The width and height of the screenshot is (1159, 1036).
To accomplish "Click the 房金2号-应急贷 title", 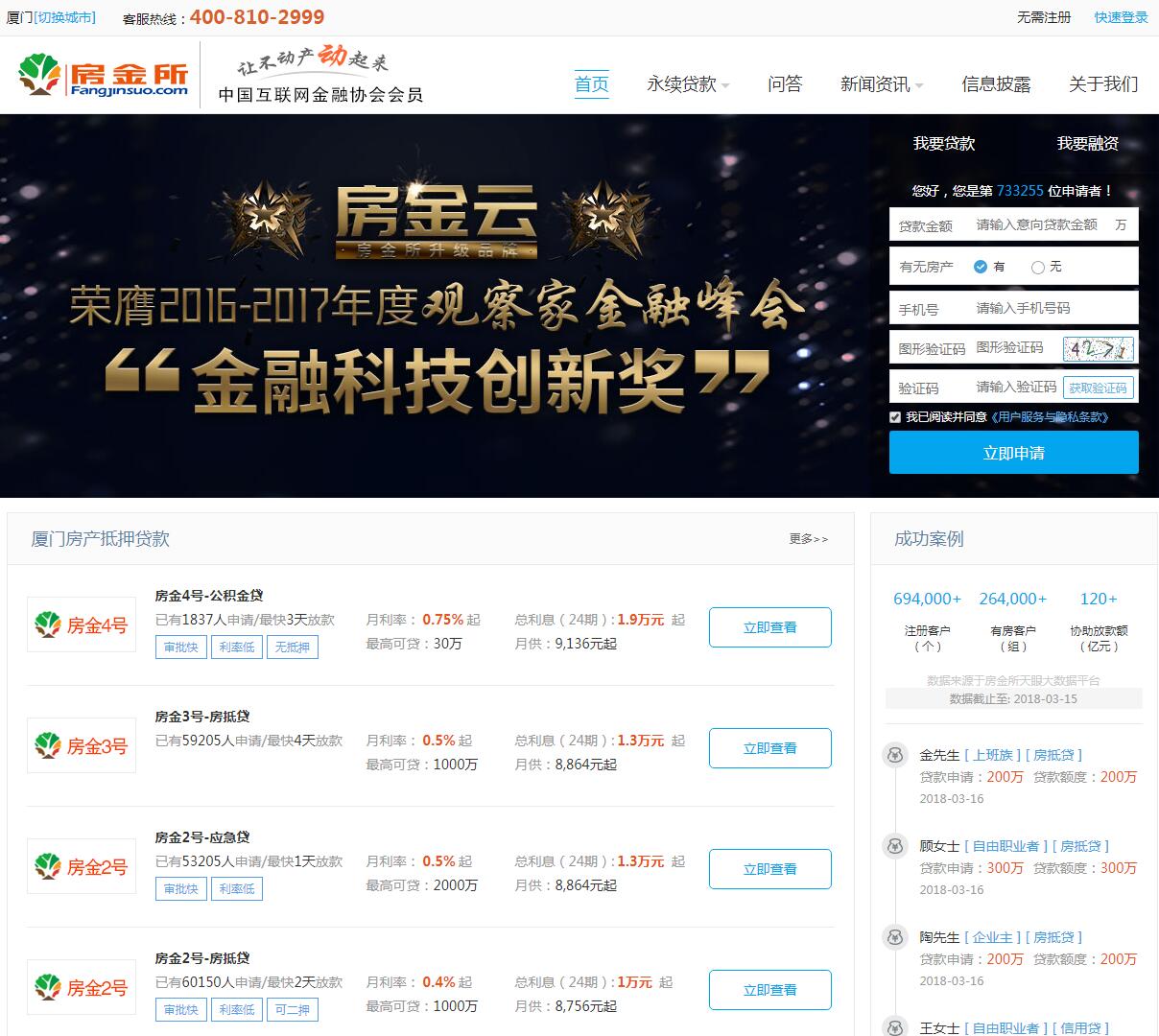I will pyautogui.click(x=202, y=837).
